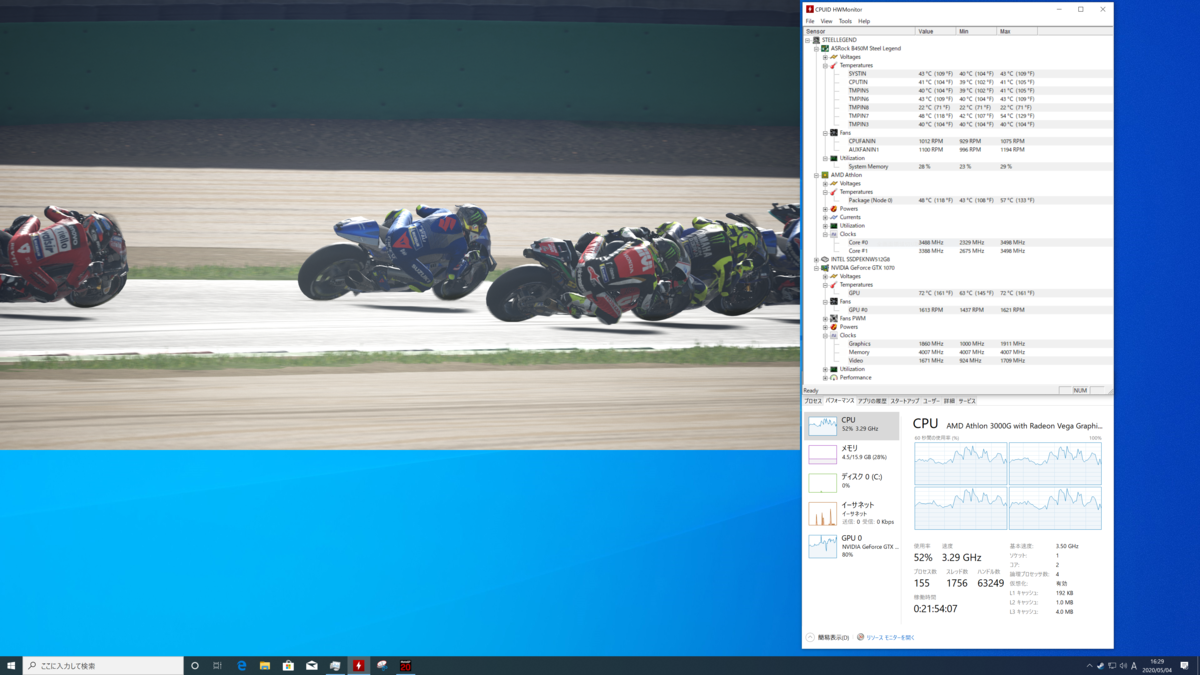Image resolution: width=1200 pixels, height=675 pixels.
Task: Collapse the STEELLEGEND root node
Action: [x=808, y=40]
